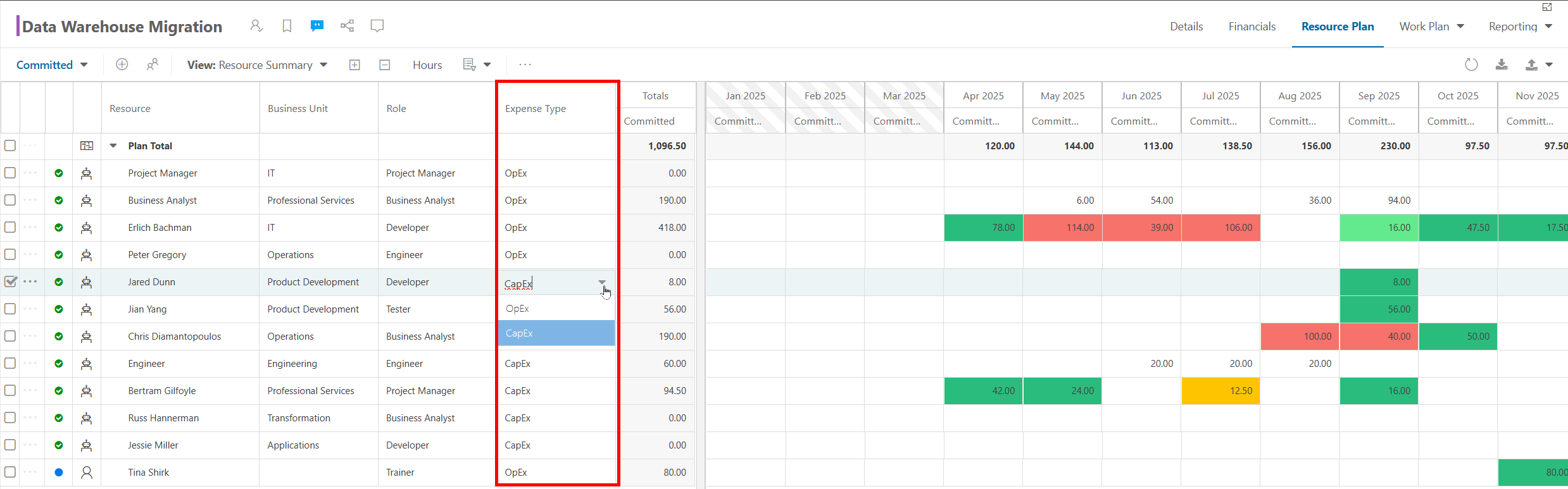1568x489 pixels.
Task: Open the View: Resource Summary dropdown
Action: click(x=257, y=65)
